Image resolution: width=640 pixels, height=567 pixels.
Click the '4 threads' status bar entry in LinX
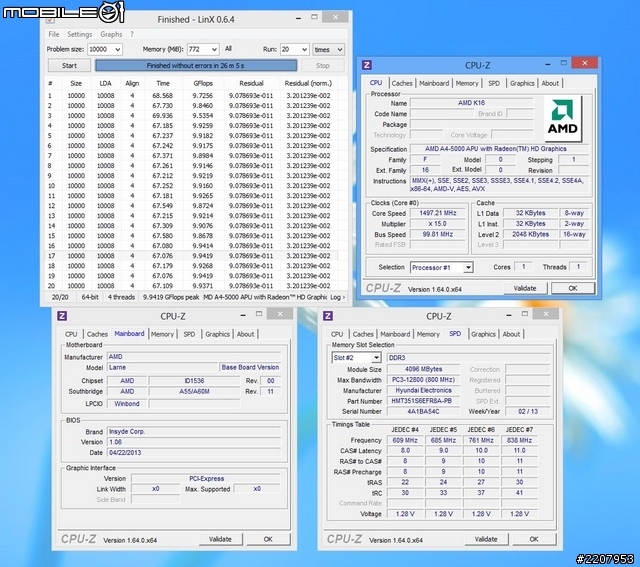point(121,297)
